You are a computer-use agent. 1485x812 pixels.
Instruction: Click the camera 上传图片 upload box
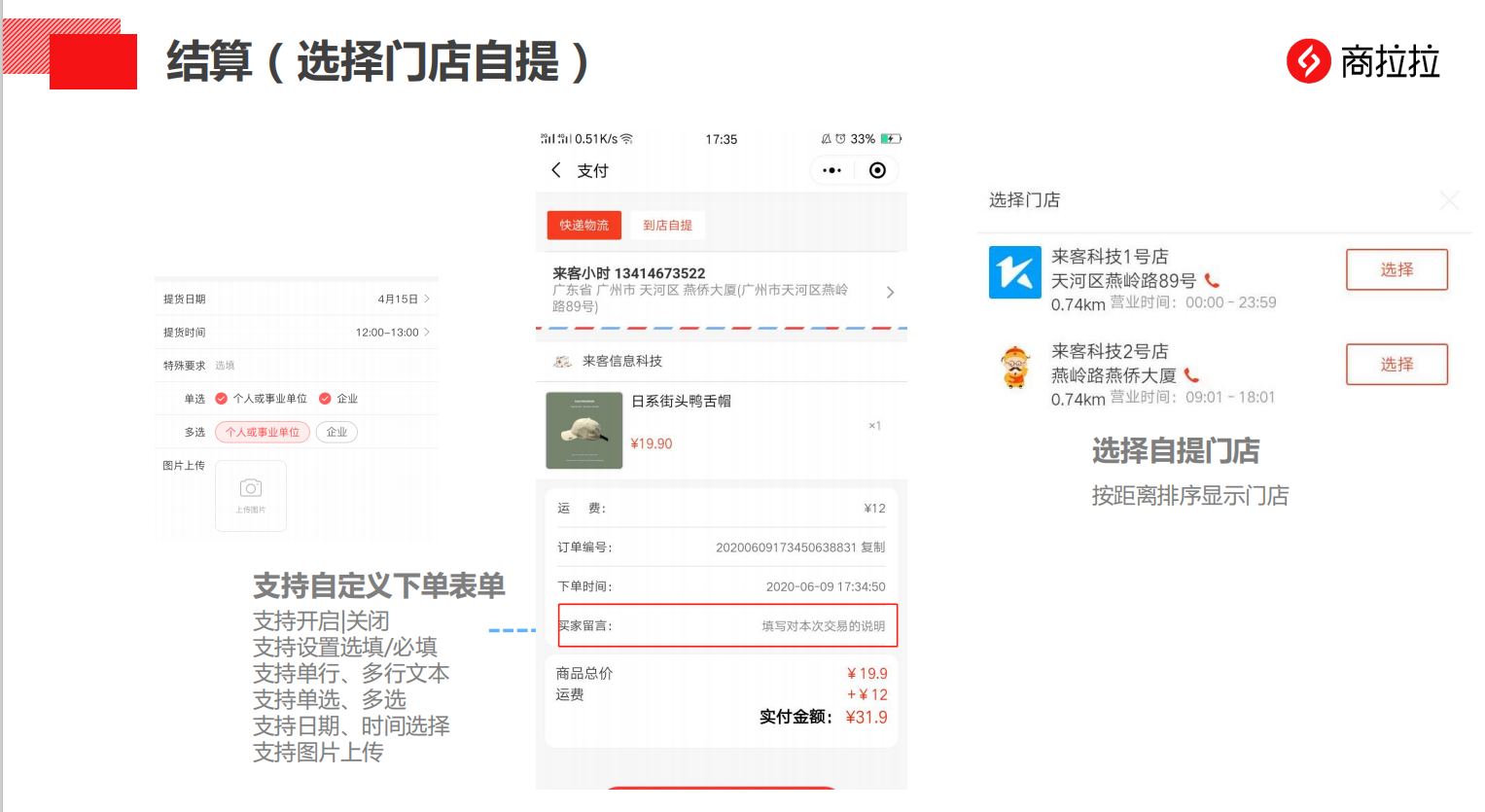click(251, 496)
